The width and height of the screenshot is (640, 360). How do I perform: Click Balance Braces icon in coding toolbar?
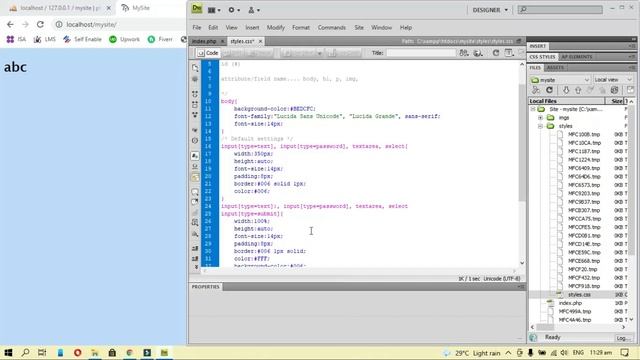click(x=195, y=141)
